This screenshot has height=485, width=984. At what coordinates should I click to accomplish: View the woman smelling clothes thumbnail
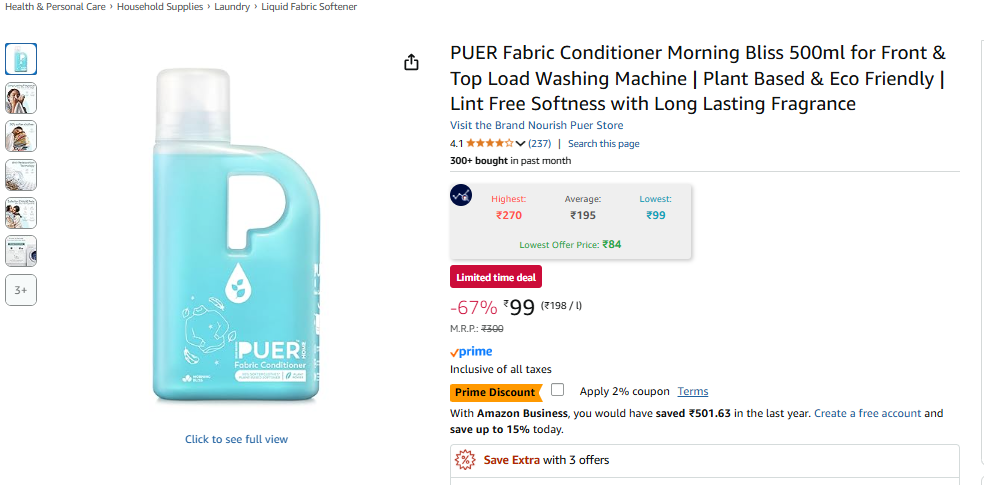(x=21, y=98)
